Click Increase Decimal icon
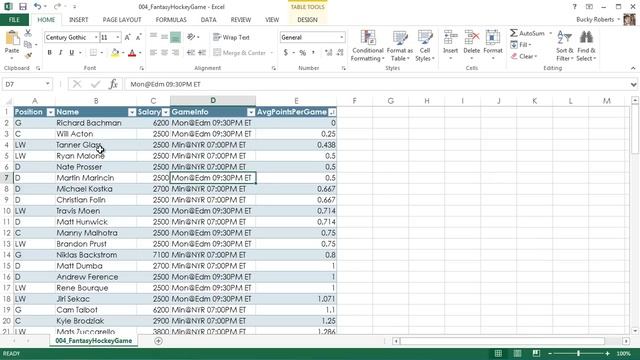The image size is (640, 360). pyautogui.click(x=328, y=53)
